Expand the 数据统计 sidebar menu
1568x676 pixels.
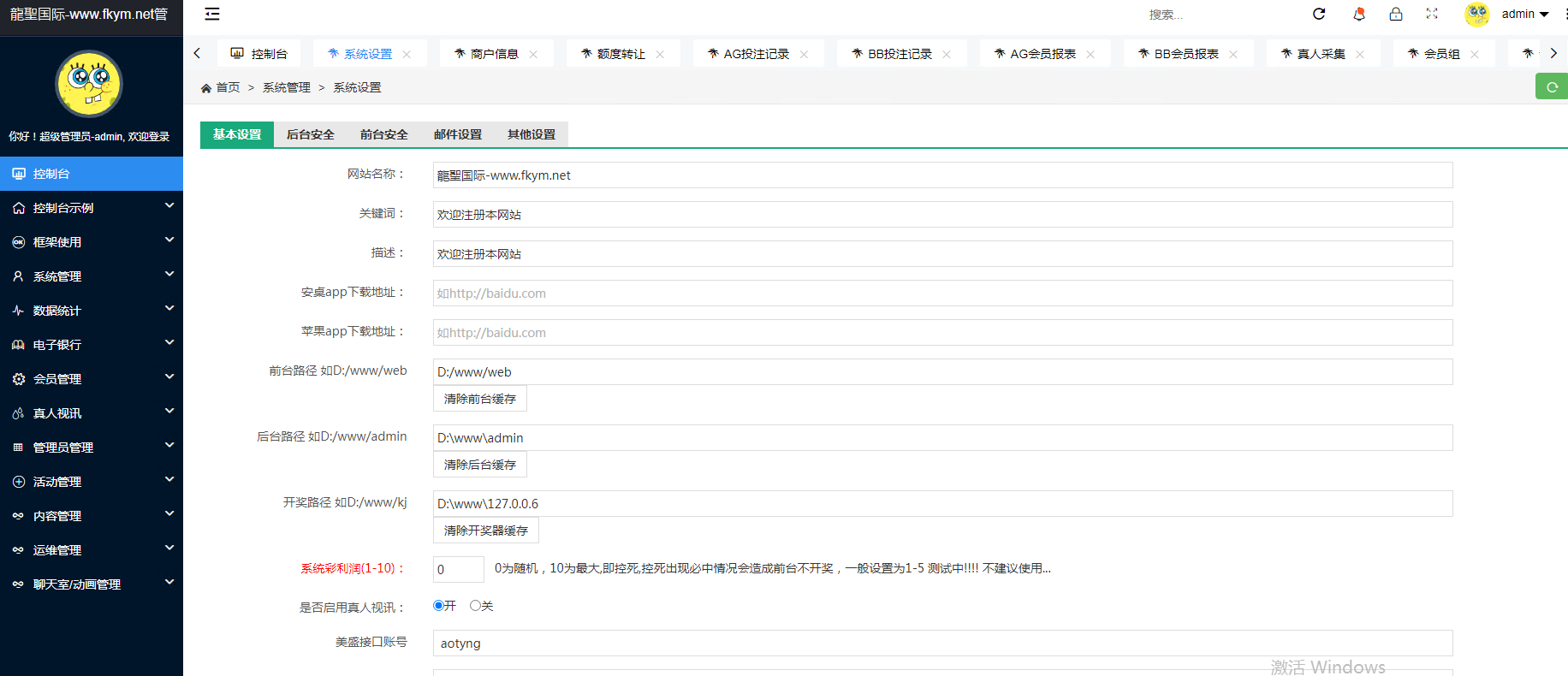[92, 311]
